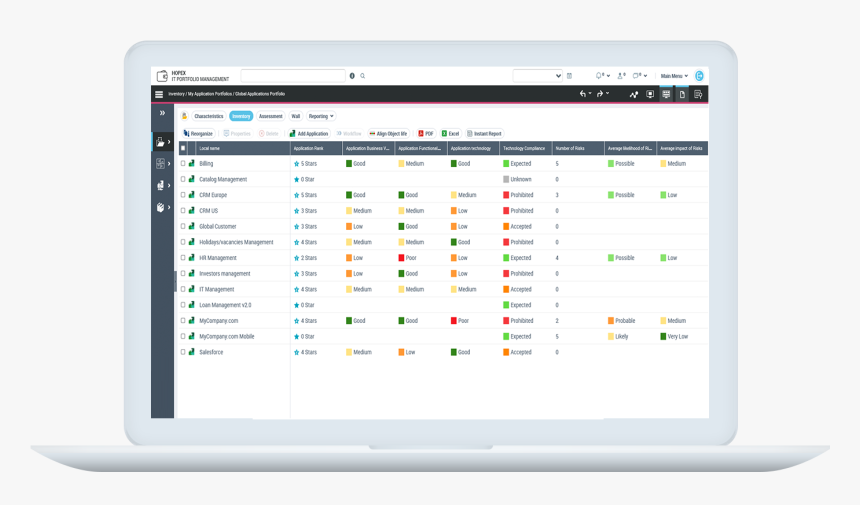The width and height of the screenshot is (860, 505).
Task: Select the Investors management row name
Action: [224, 274]
